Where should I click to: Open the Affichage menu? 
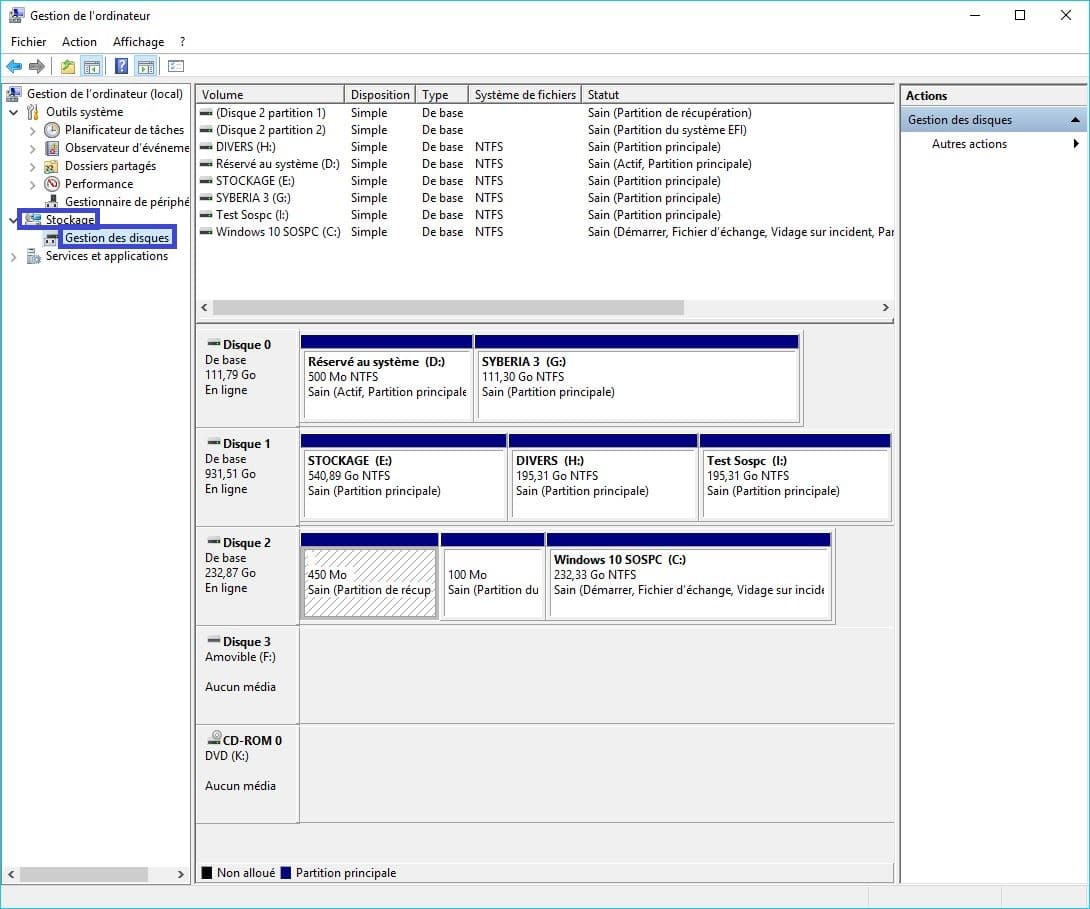(x=138, y=42)
